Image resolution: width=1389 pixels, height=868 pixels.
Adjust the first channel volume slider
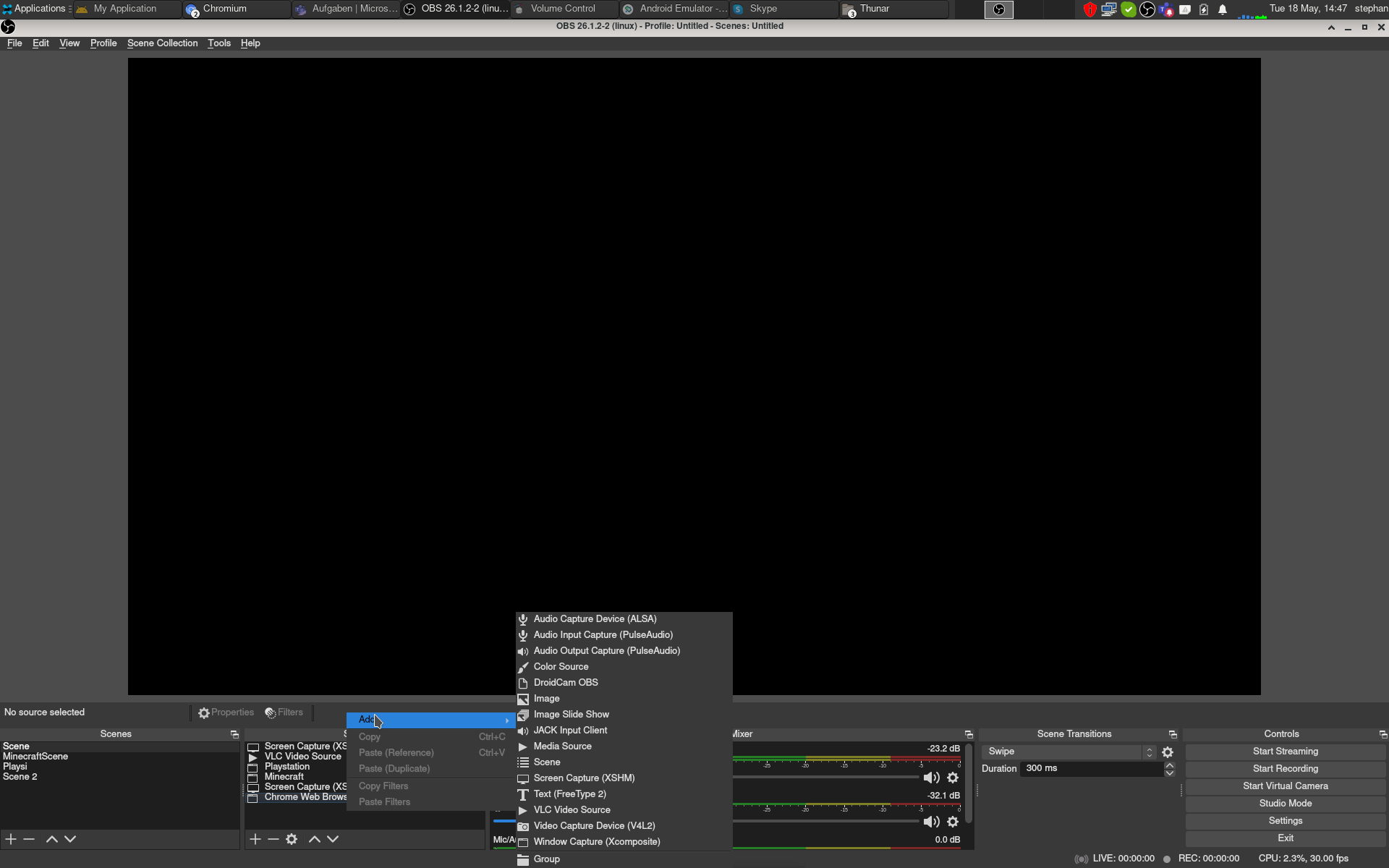[x=825, y=778]
